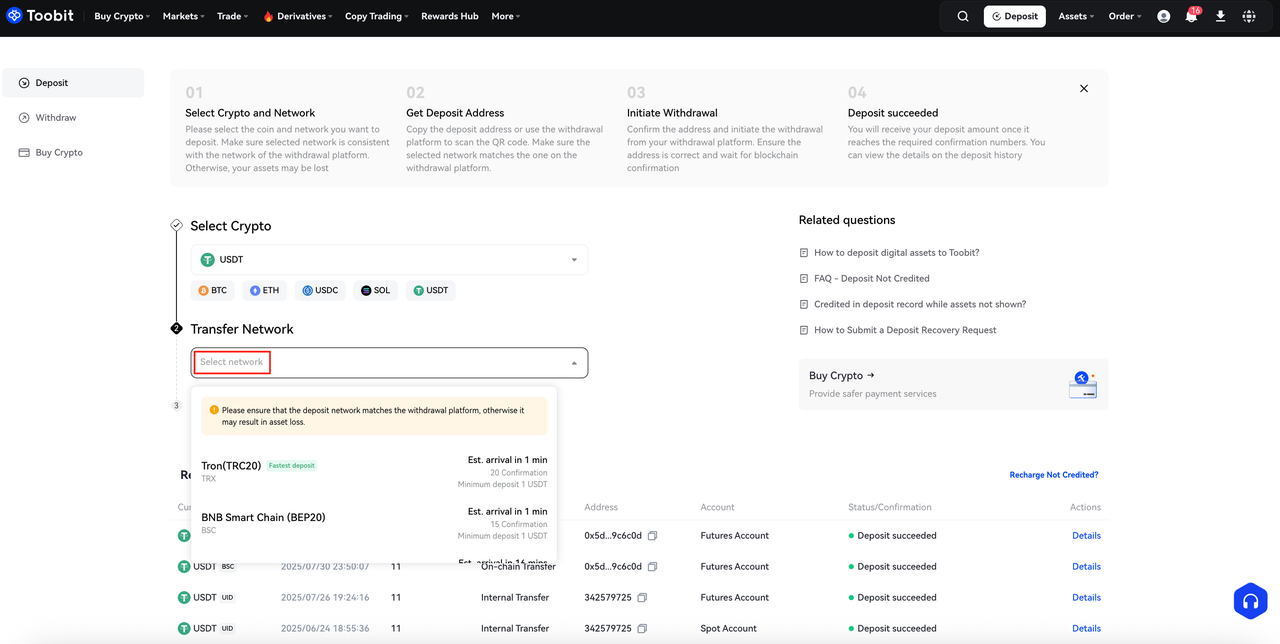Copy address in first Futures Account row

[652, 536]
